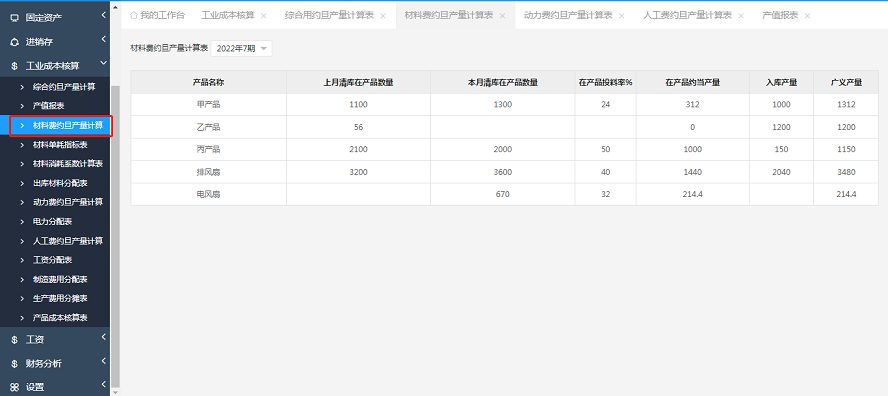Switch to 产值报表 tab
This screenshot has width=888, height=396.
(x=780, y=15)
